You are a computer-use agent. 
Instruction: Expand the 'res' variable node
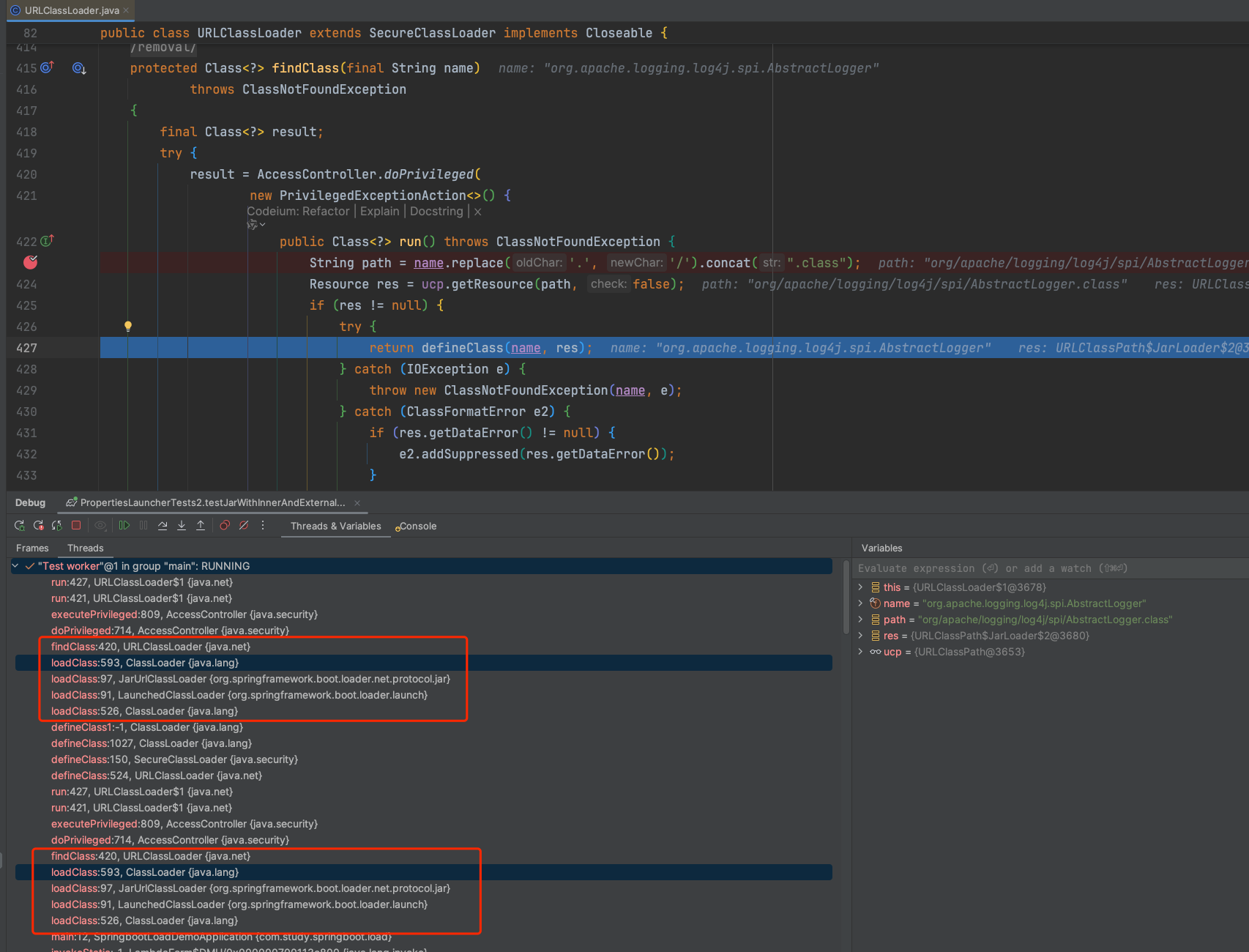pyautogui.click(x=861, y=636)
